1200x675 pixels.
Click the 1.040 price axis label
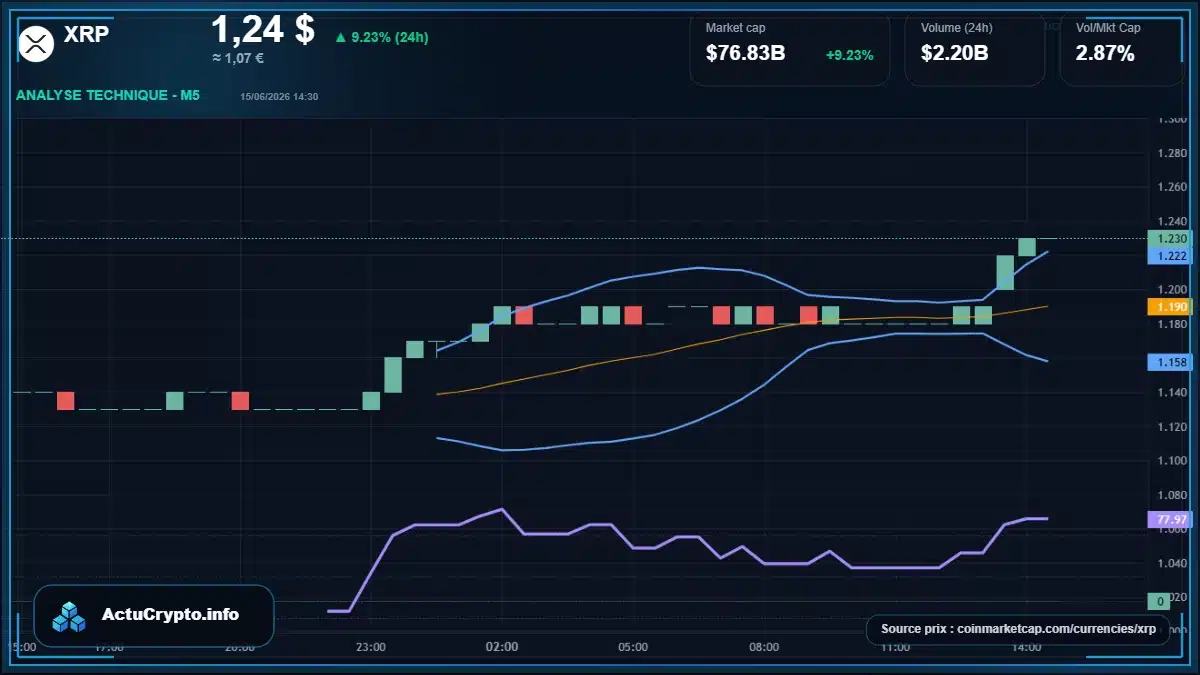(1171, 563)
